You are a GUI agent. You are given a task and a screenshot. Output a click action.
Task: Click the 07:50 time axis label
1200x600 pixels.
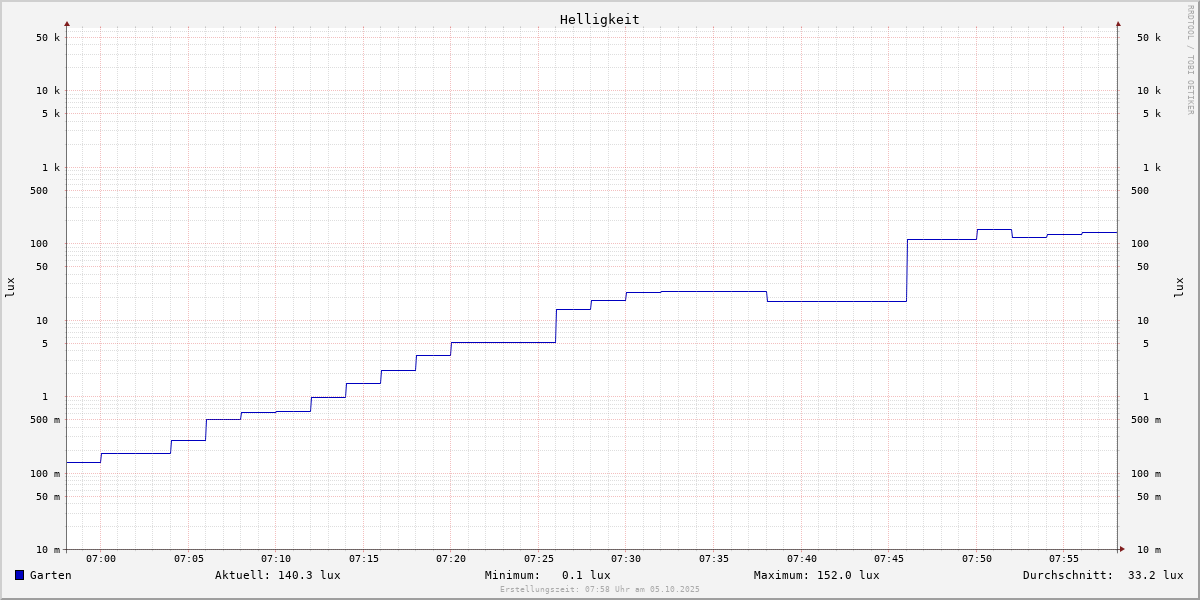[x=977, y=559]
